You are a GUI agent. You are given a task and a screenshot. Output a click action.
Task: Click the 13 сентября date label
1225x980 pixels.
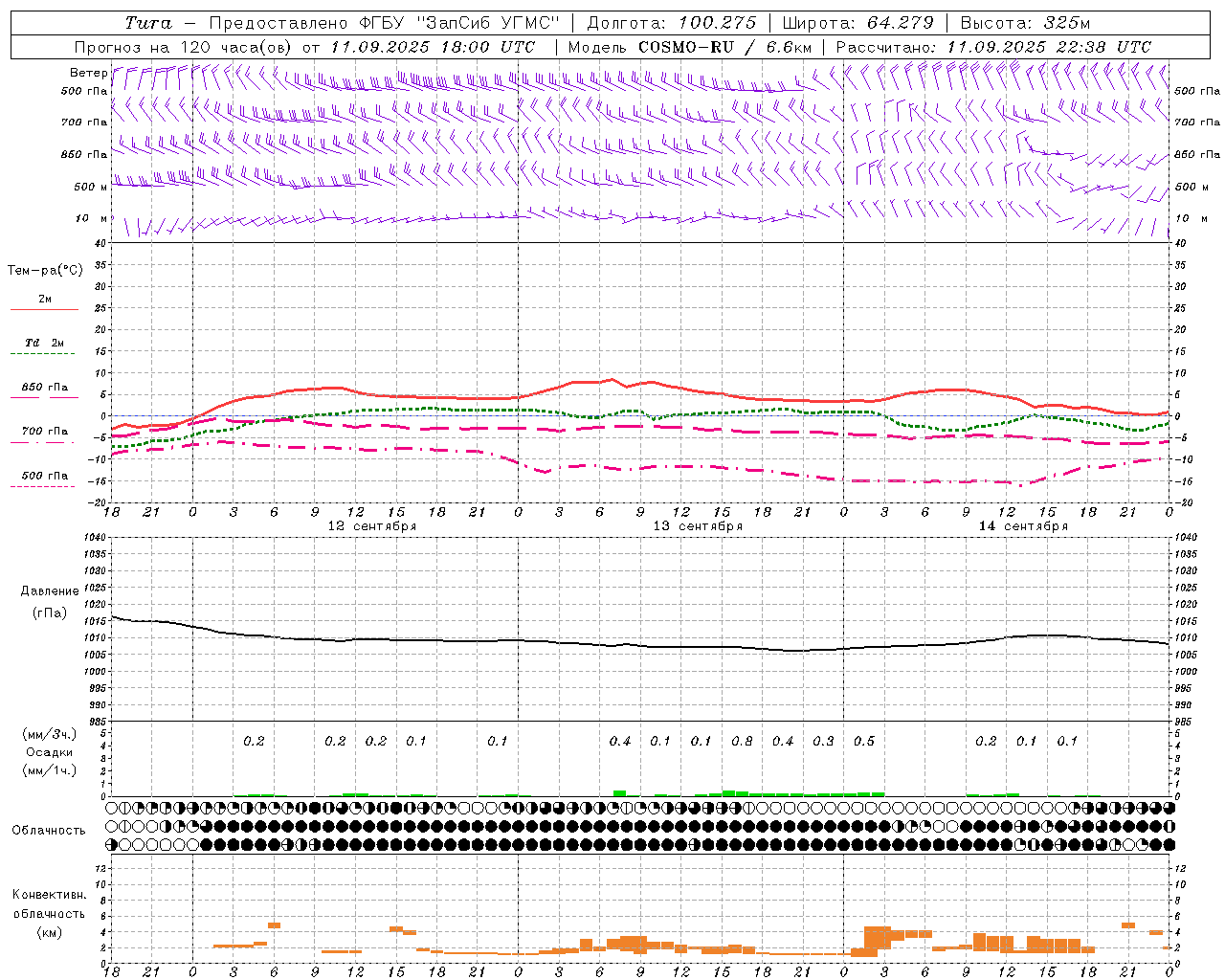point(698,526)
